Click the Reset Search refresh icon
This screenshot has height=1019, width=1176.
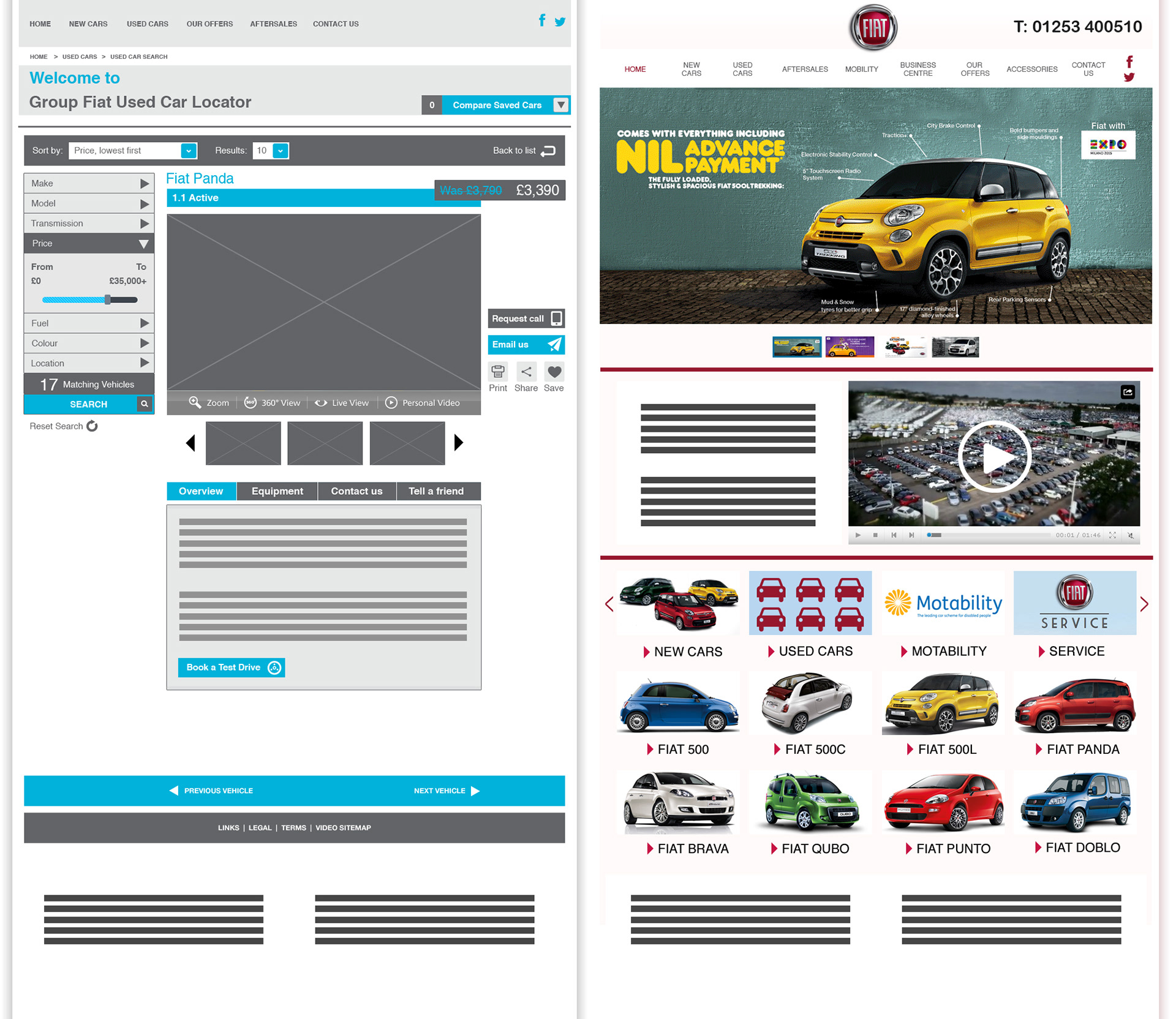(x=92, y=426)
